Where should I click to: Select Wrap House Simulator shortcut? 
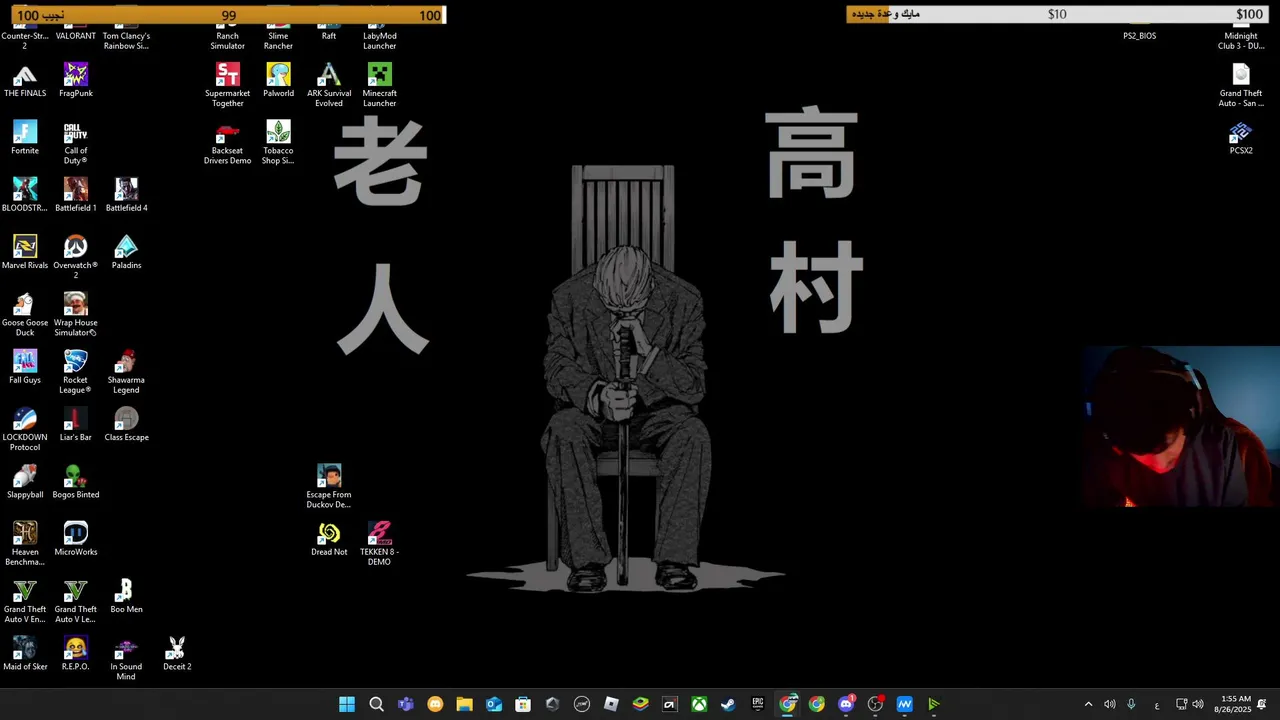(76, 314)
